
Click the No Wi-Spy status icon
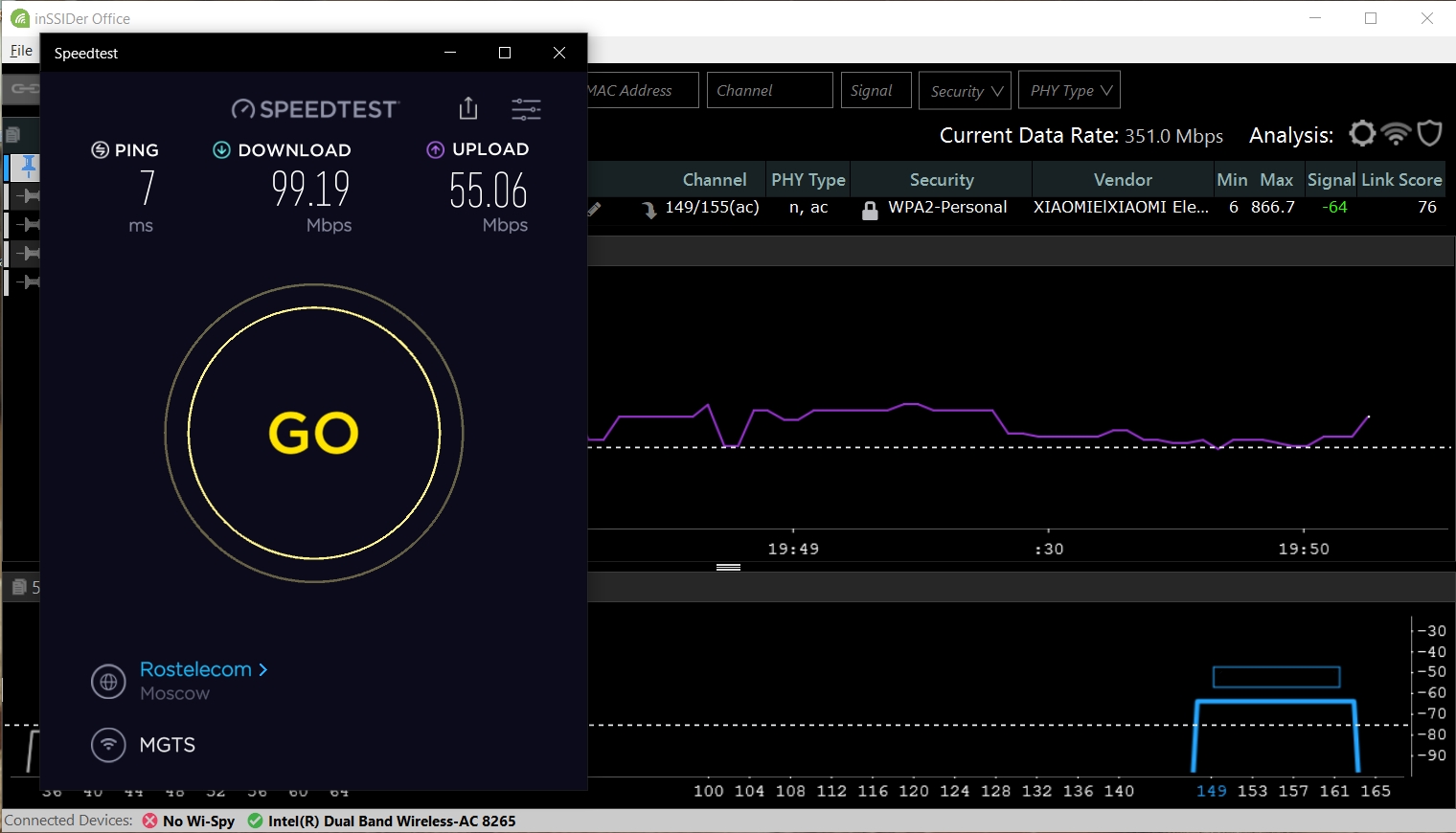pyautogui.click(x=149, y=821)
